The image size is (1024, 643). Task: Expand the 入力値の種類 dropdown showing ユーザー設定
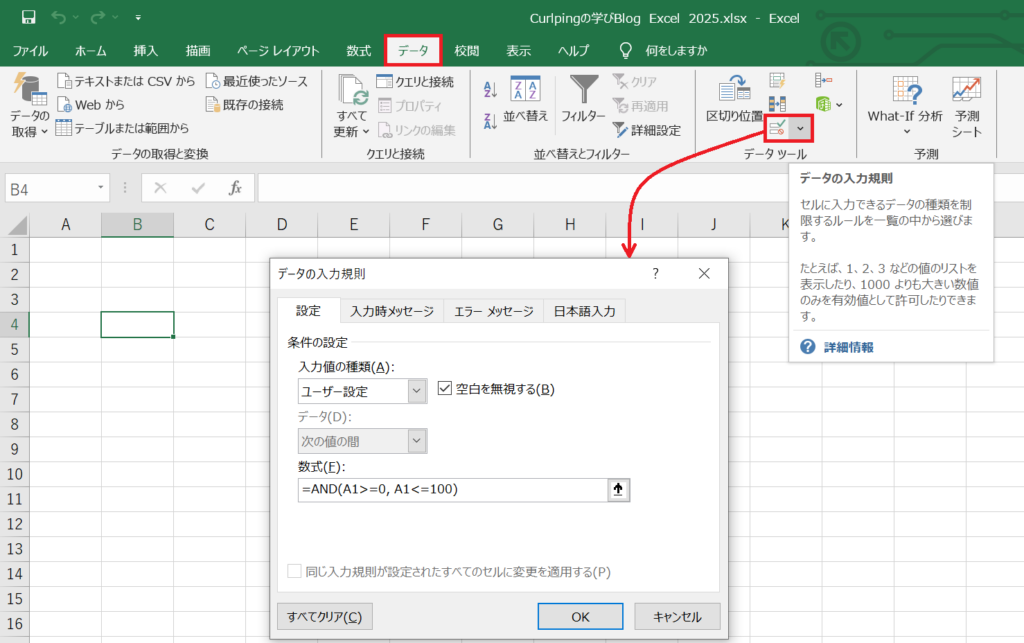pyautogui.click(x=417, y=391)
